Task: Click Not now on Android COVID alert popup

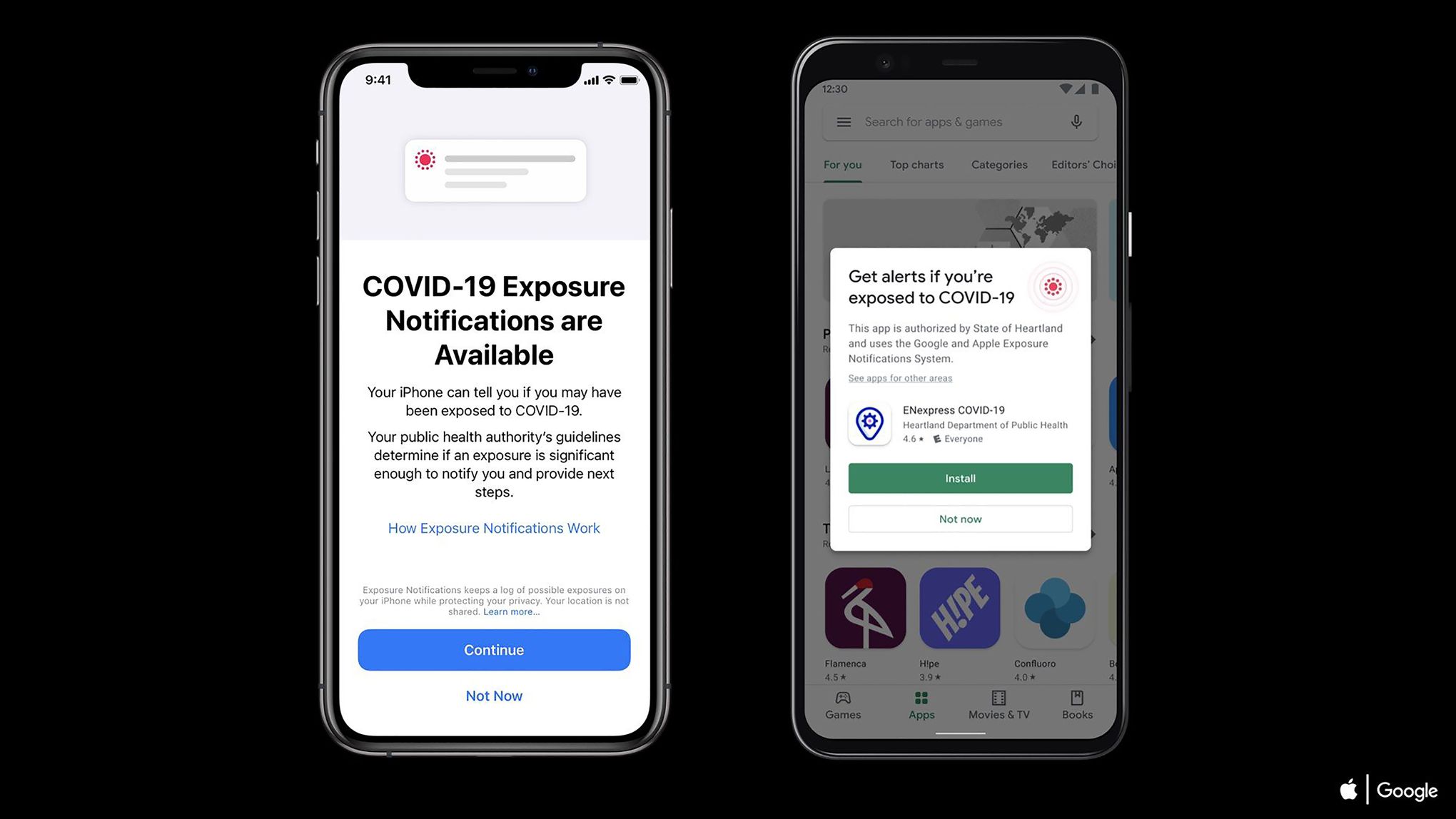Action: 960,519
